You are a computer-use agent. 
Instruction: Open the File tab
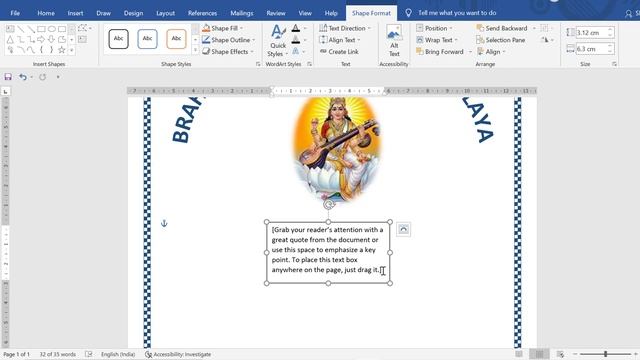pyautogui.click(x=15, y=13)
